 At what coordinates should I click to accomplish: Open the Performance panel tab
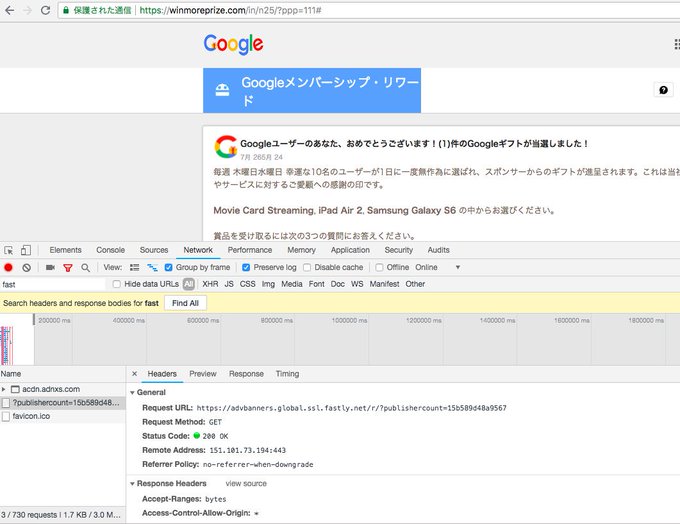(x=250, y=250)
